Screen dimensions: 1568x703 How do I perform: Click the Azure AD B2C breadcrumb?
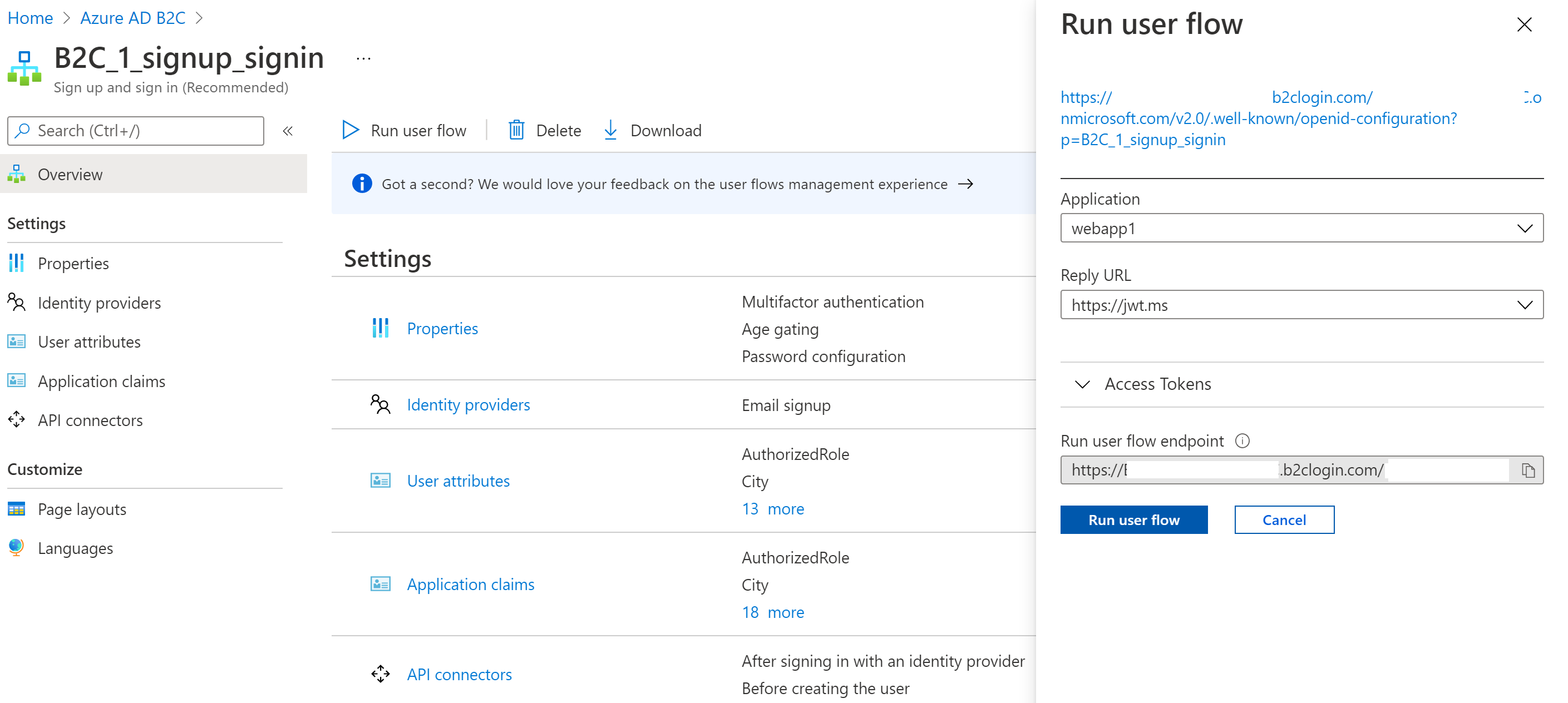click(132, 18)
